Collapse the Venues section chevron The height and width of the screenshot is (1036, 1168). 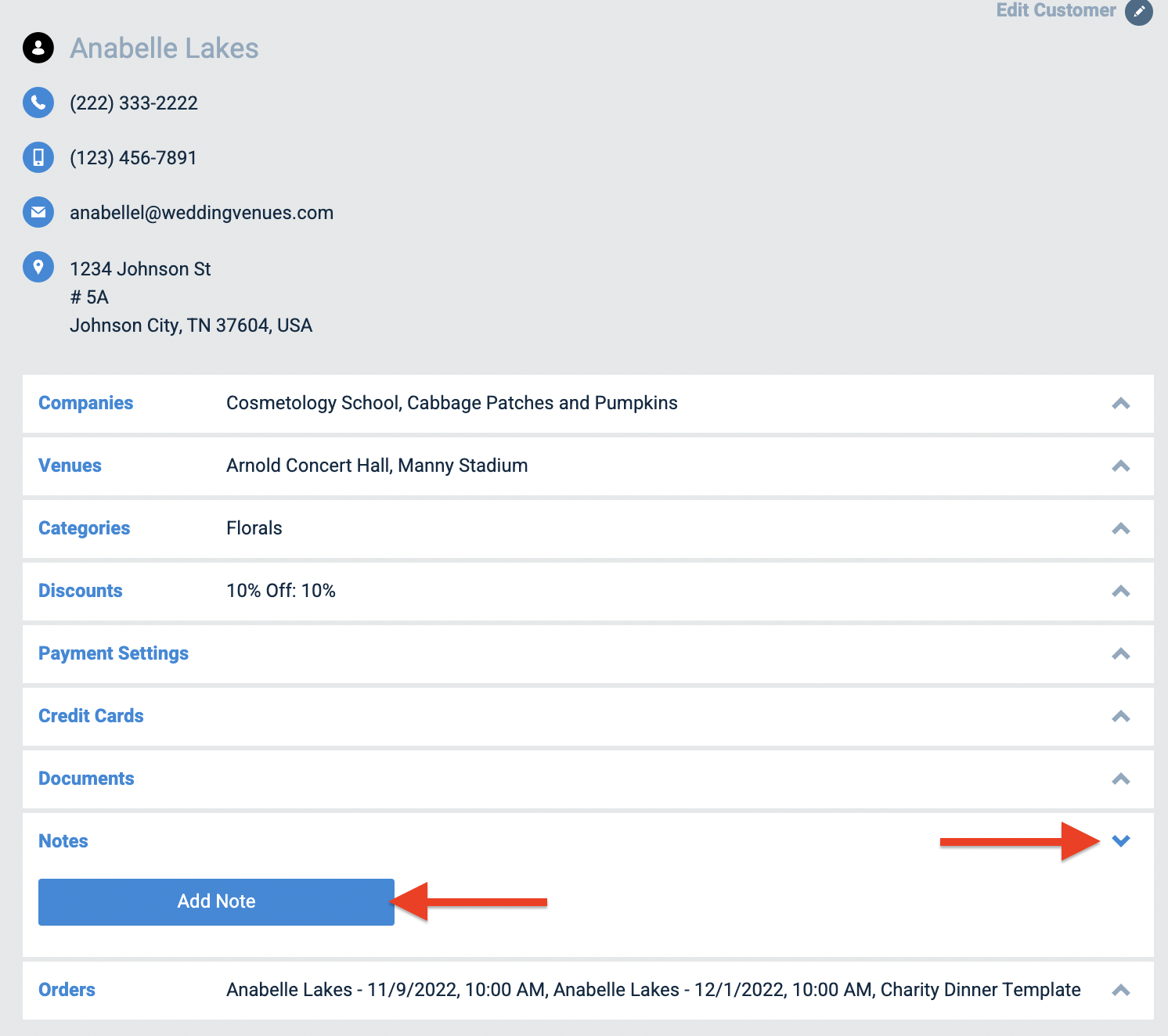click(1121, 466)
